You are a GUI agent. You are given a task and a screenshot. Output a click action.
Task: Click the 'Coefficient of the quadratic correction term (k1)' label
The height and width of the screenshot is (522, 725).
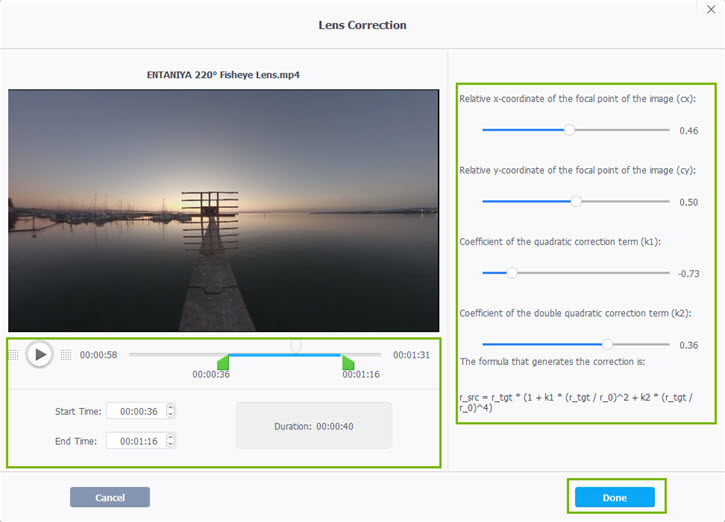pos(560,242)
